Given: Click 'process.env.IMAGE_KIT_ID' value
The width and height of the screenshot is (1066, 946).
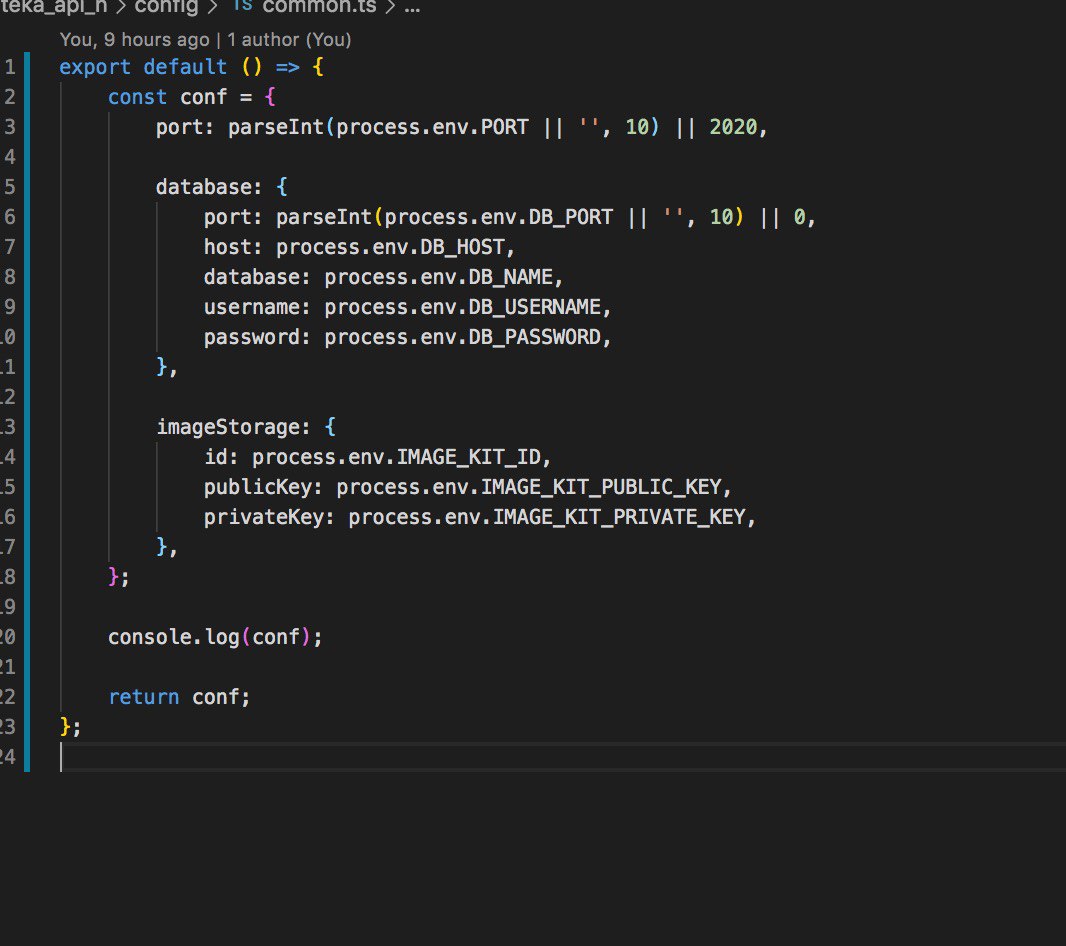Looking at the screenshot, I should pyautogui.click(x=396, y=457).
